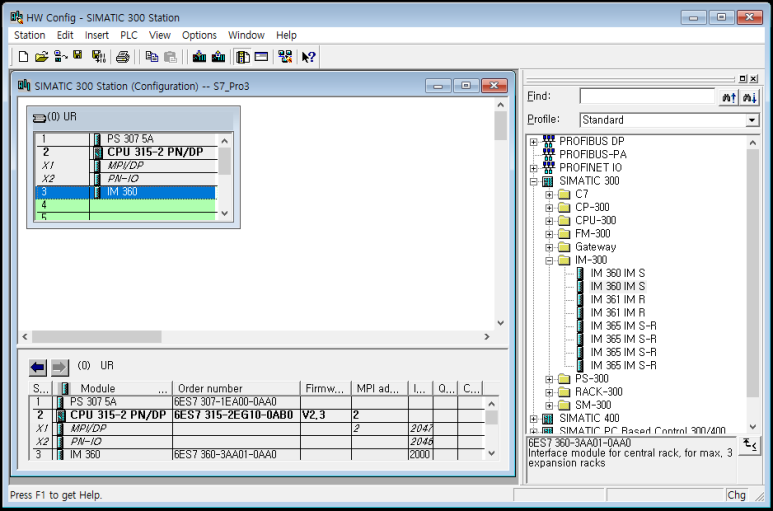Click order number 6ES7 307-1EA00-0AA0 cell
The image size is (773, 511).
236,402
